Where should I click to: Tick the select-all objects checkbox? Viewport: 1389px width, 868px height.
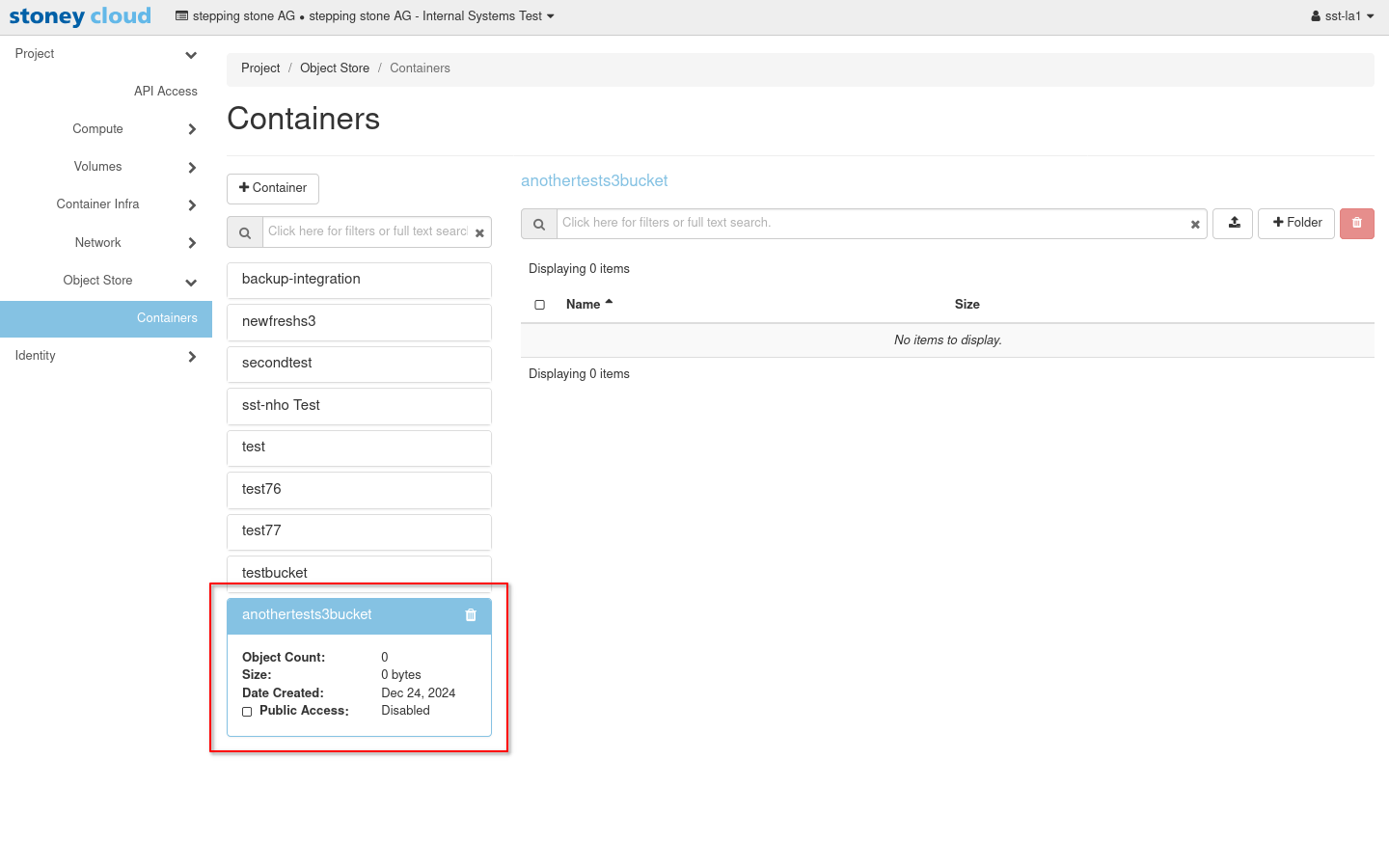pyautogui.click(x=540, y=305)
